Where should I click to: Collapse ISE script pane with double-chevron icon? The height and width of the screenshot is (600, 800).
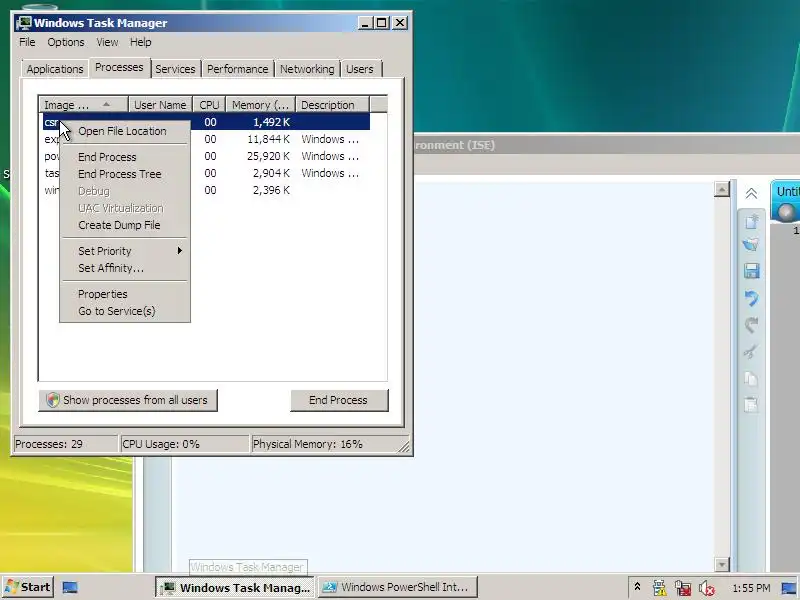click(751, 194)
